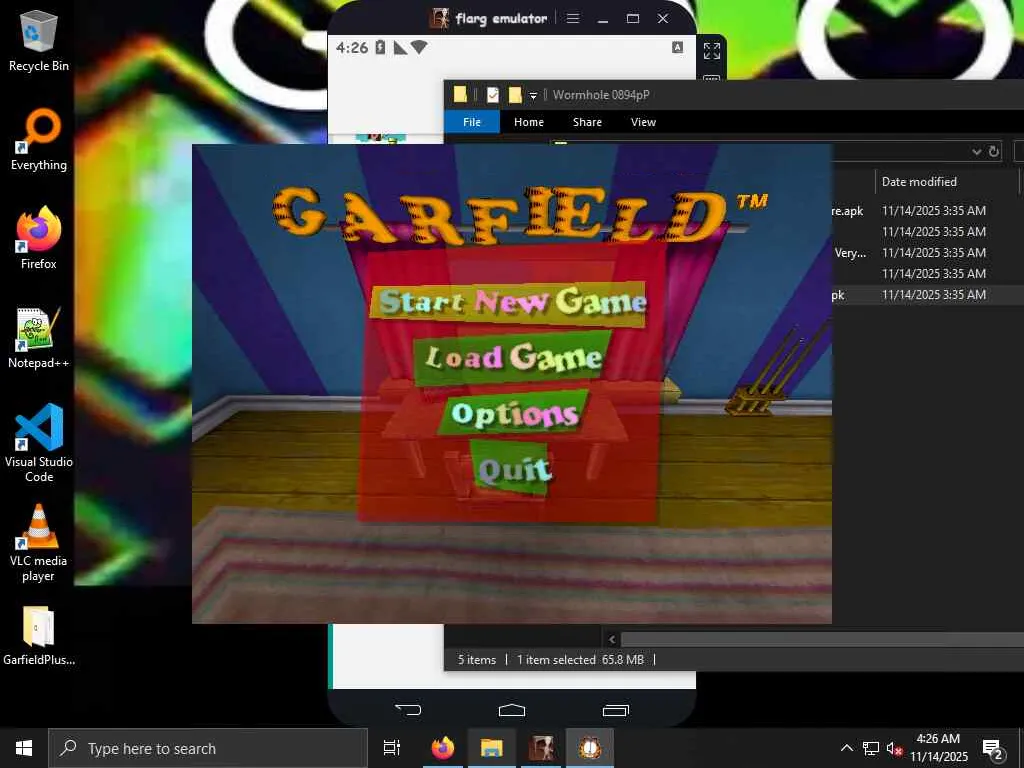The height and width of the screenshot is (768, 1024).
Task: Launch Visual Studio Code desktop shortcut
Action: point(39,443)
